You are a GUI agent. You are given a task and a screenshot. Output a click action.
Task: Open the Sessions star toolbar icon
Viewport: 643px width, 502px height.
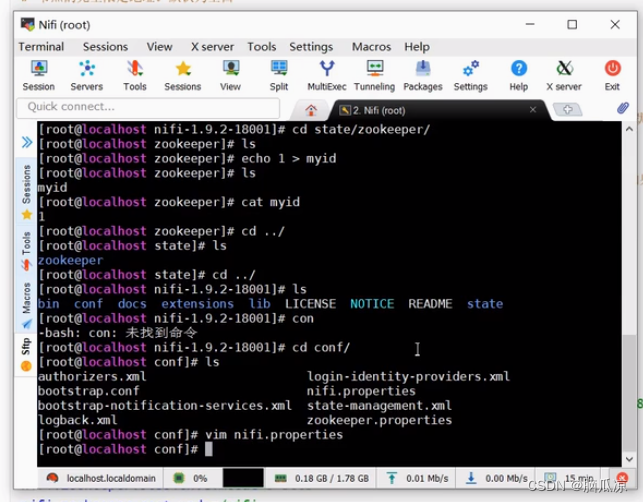(x=183, y=76)
